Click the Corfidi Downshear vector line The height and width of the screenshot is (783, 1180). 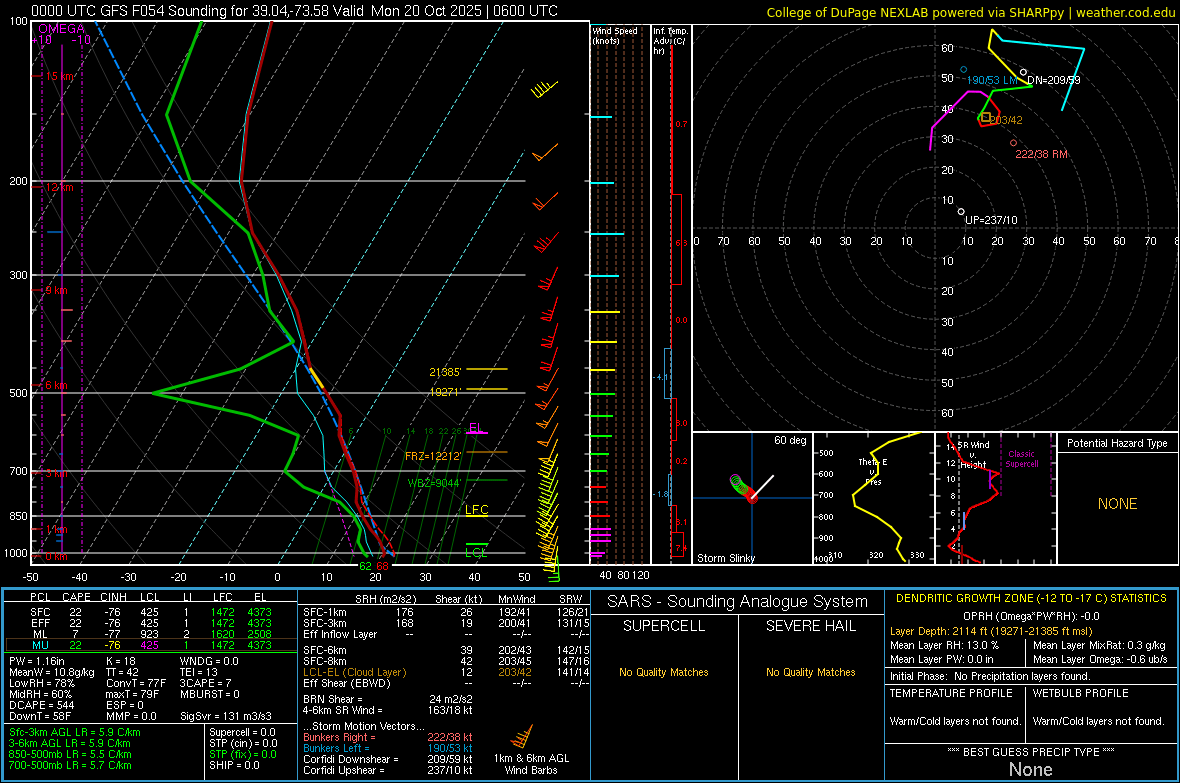[x=388, y=759]
